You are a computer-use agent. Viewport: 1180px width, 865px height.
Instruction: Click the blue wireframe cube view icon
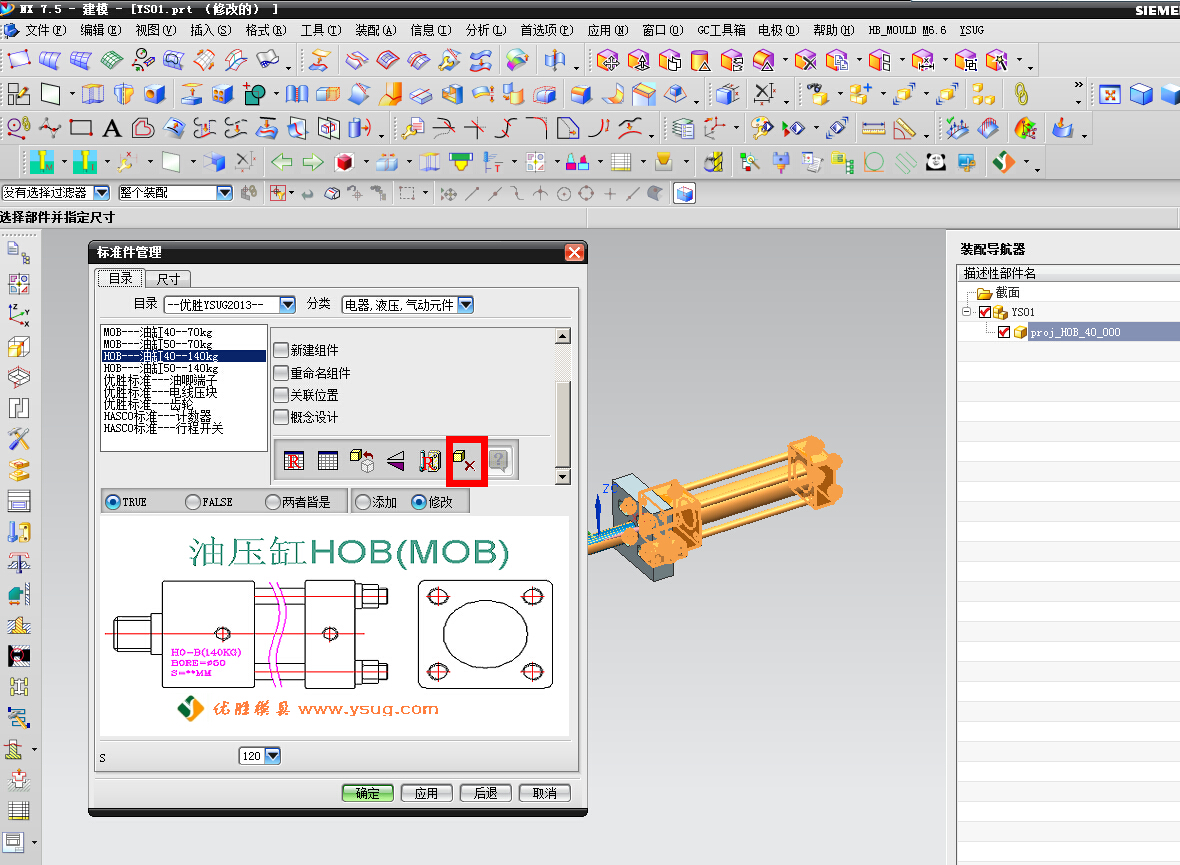click(x=1141, y=94)
